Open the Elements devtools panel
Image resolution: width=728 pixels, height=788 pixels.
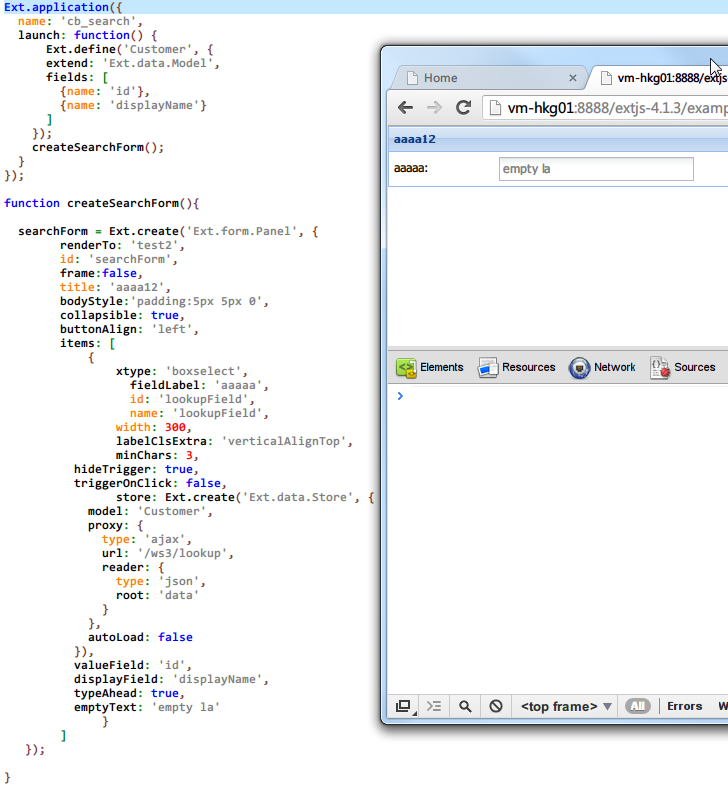click(x=430, y=367)
